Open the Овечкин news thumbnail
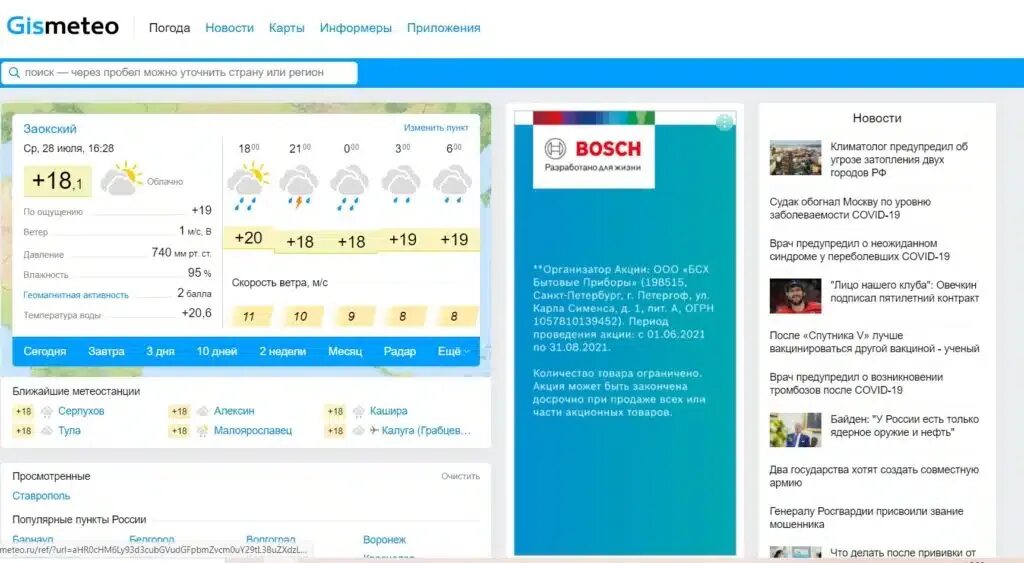 click(x=795, y=296)
